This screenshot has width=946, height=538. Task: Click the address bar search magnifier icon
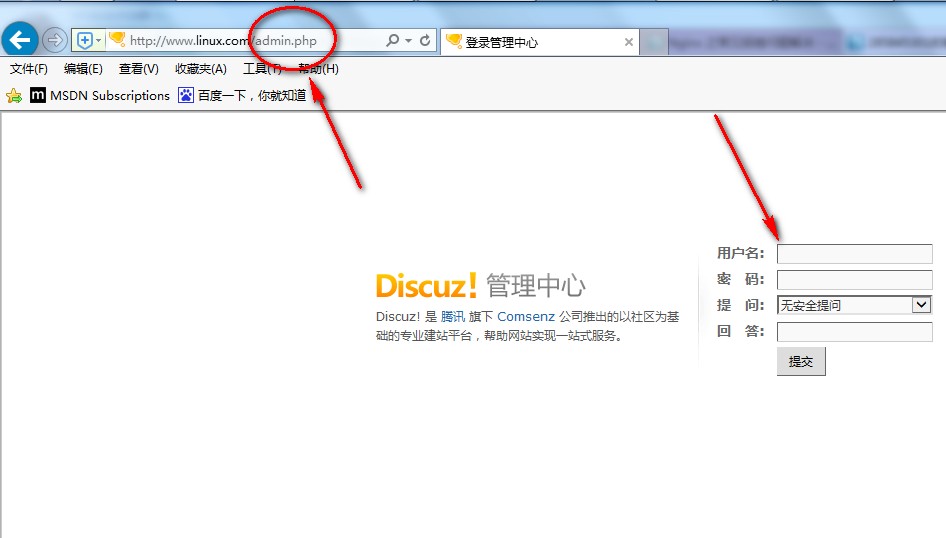393,40
